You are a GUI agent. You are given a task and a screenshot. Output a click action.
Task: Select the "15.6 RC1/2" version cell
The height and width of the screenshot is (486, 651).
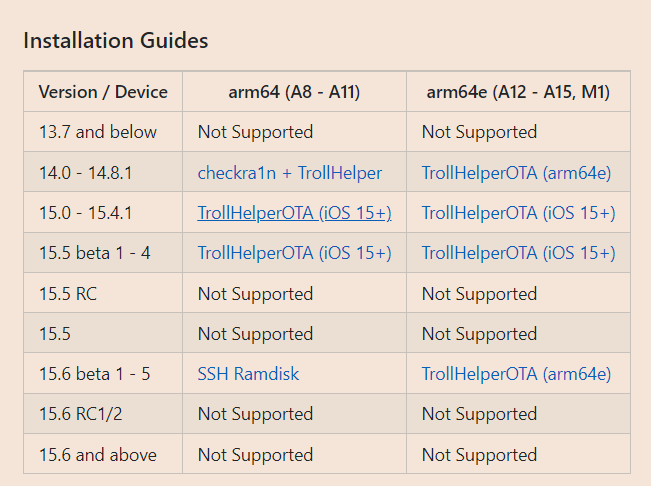click(82, 414)
